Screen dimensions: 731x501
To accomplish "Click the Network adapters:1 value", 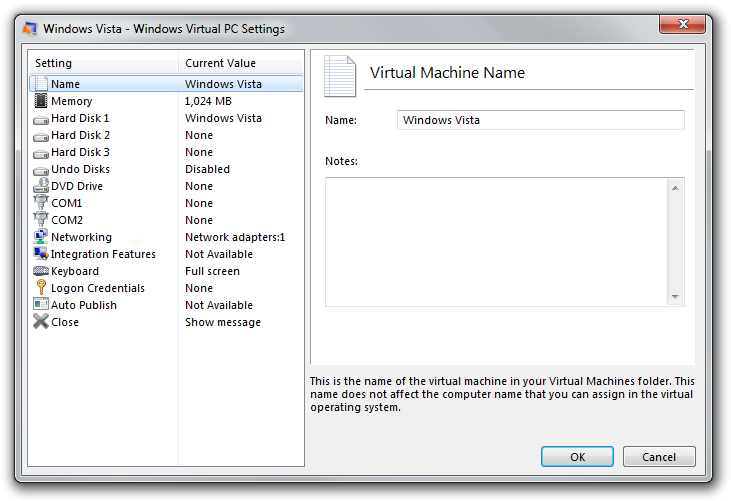I will point(235,237).
